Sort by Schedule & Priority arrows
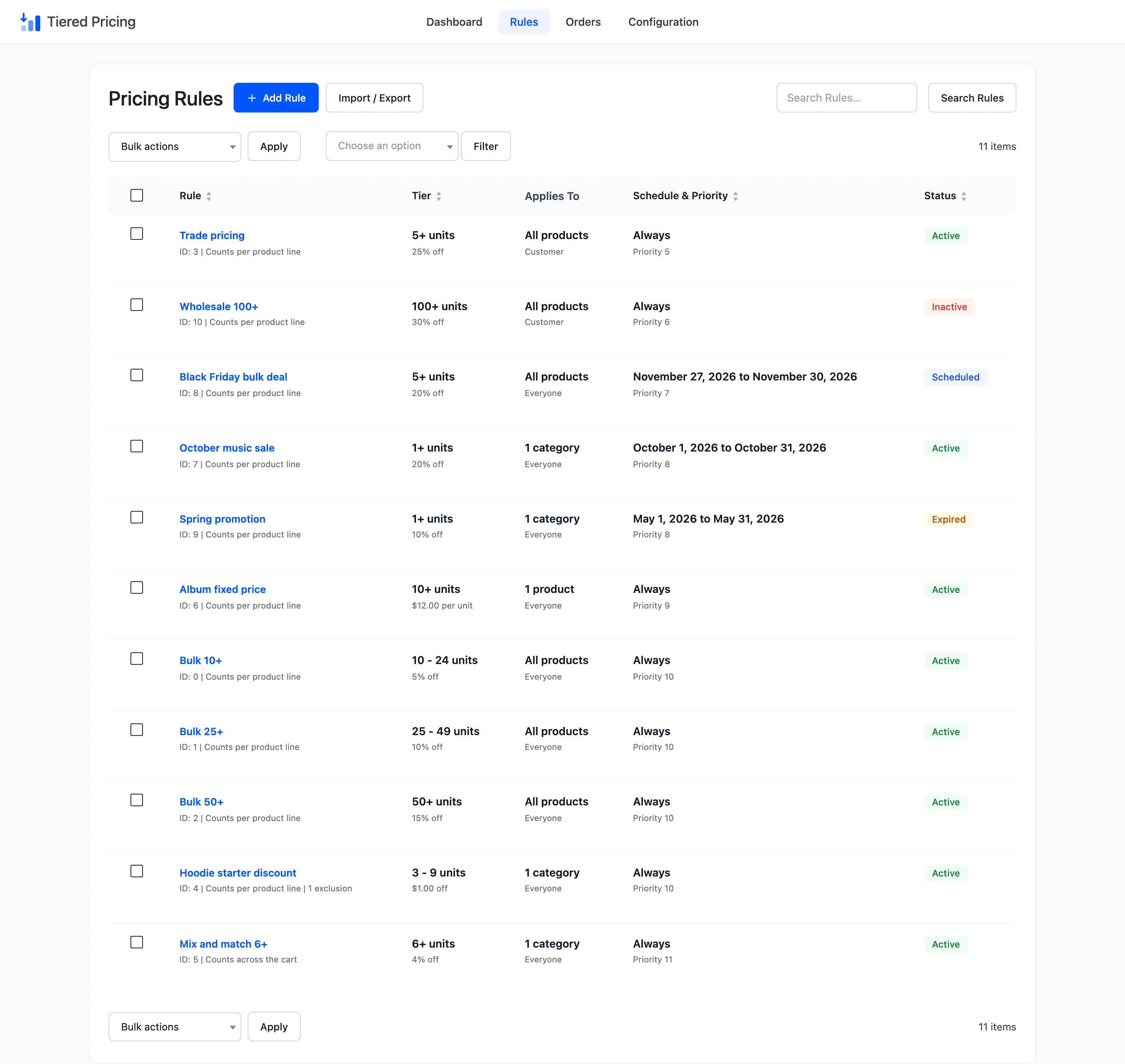1125x1064 pixels. [735, 196]
